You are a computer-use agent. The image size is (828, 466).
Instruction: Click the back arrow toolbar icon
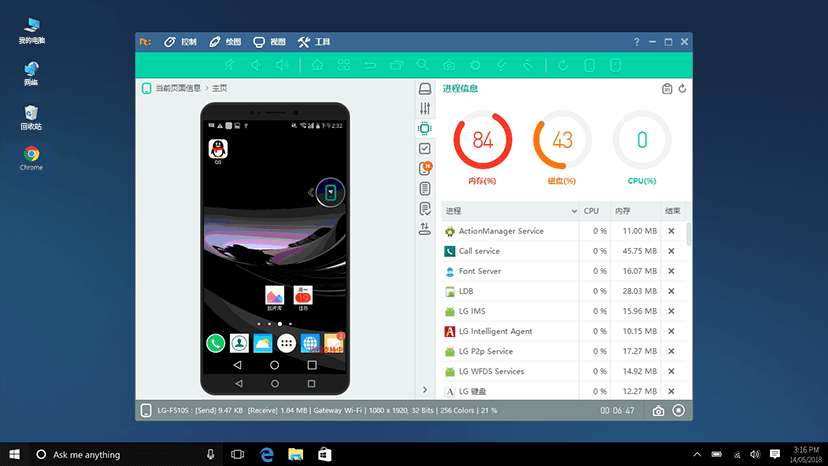click(x=370, y=65)
